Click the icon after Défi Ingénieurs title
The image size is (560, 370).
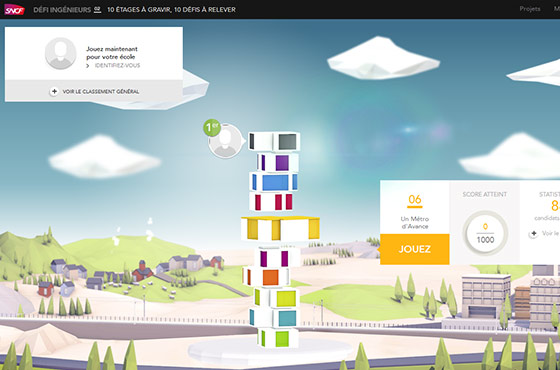point(98,10)
